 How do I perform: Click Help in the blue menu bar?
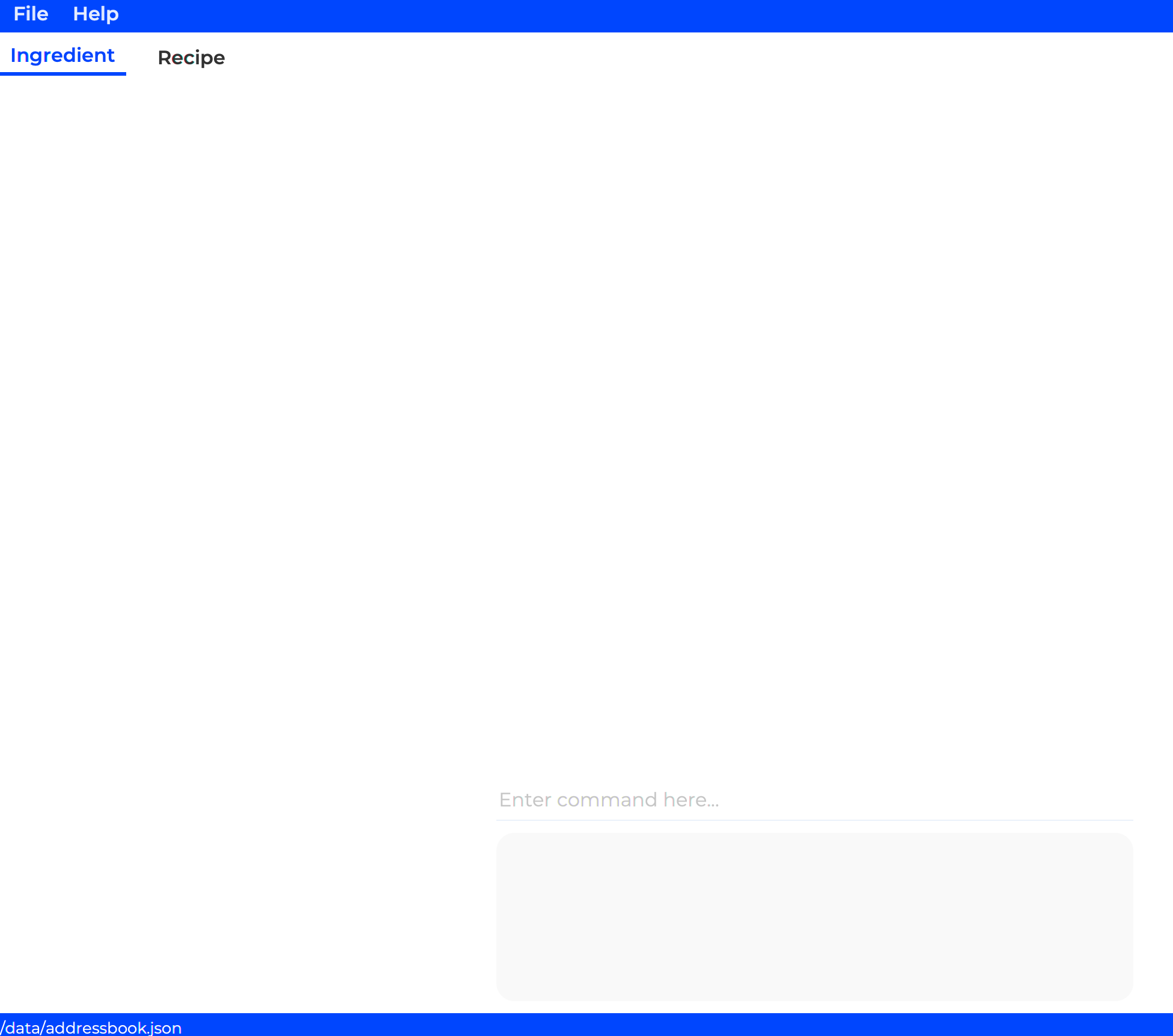click(x=96, y=14)
